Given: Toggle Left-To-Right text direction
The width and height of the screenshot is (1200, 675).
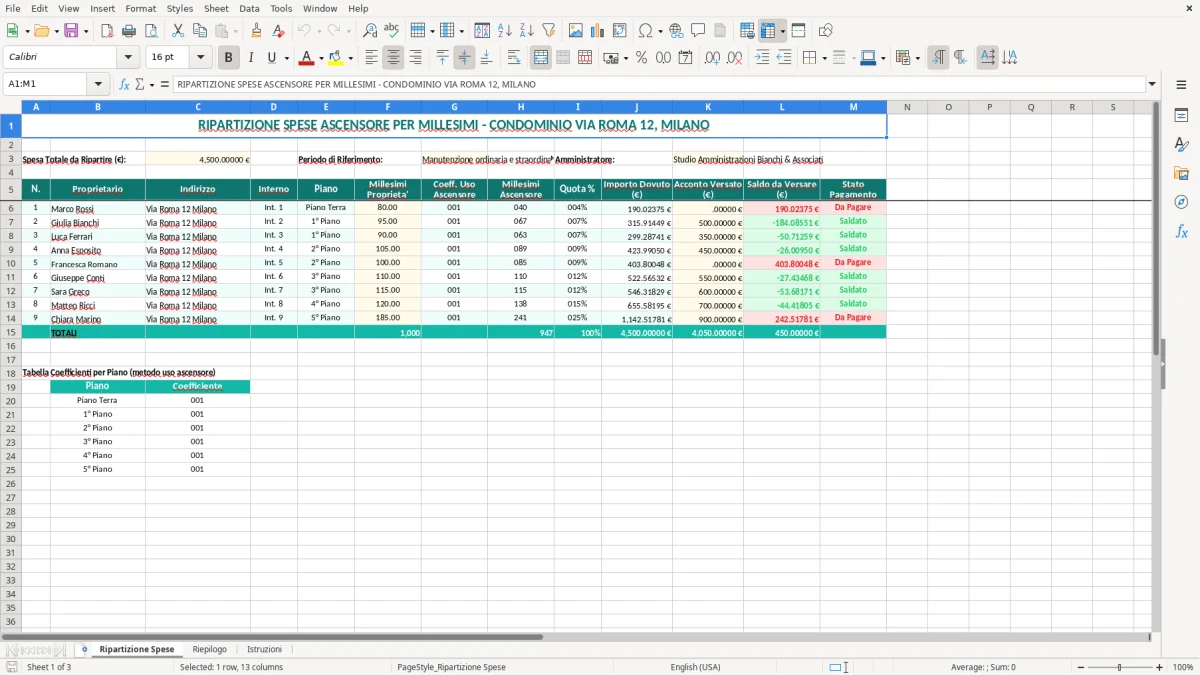Looking at the screenshot, I should [938, 58].
